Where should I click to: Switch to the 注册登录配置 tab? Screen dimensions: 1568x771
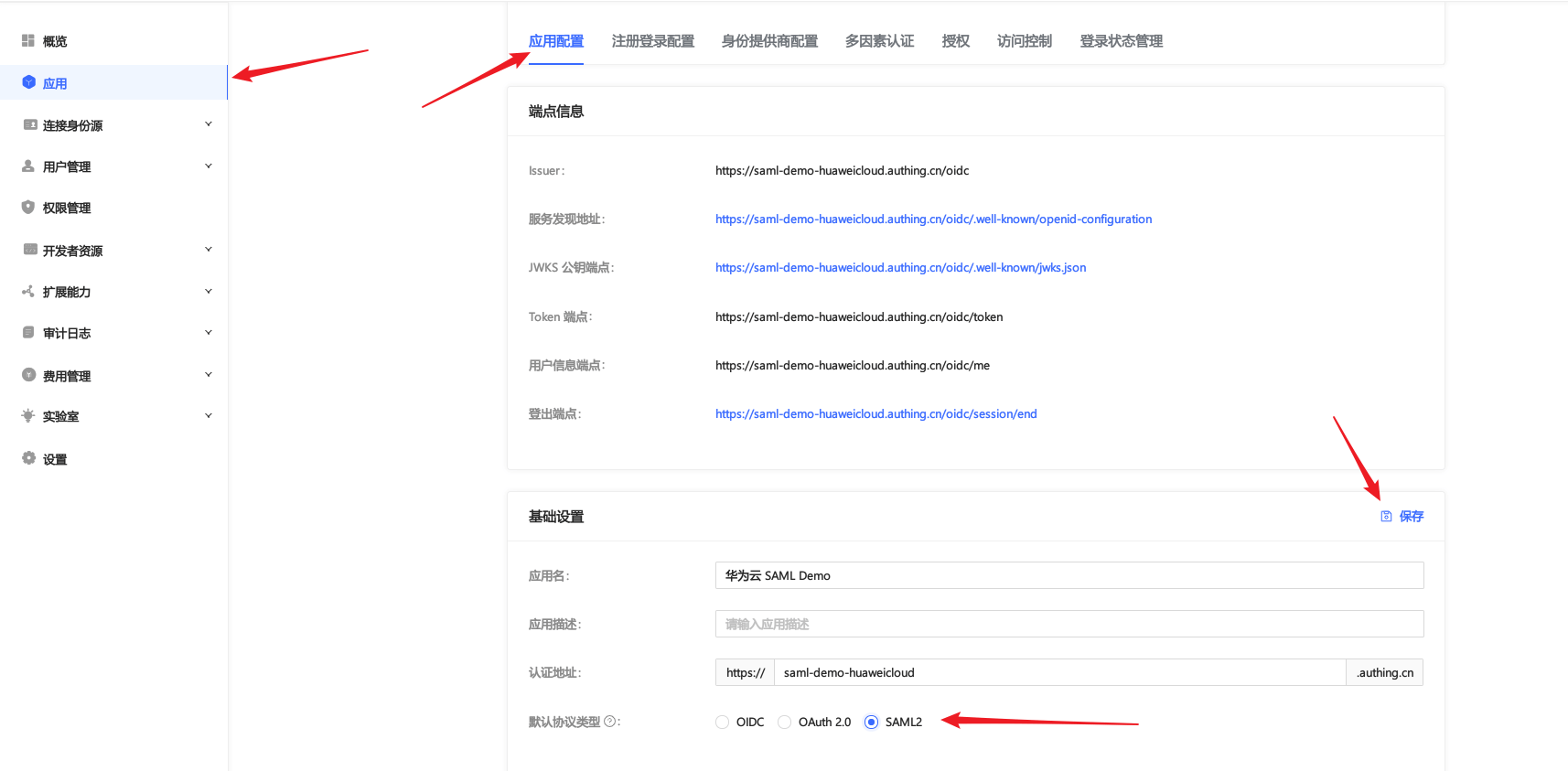click(652, 41)
